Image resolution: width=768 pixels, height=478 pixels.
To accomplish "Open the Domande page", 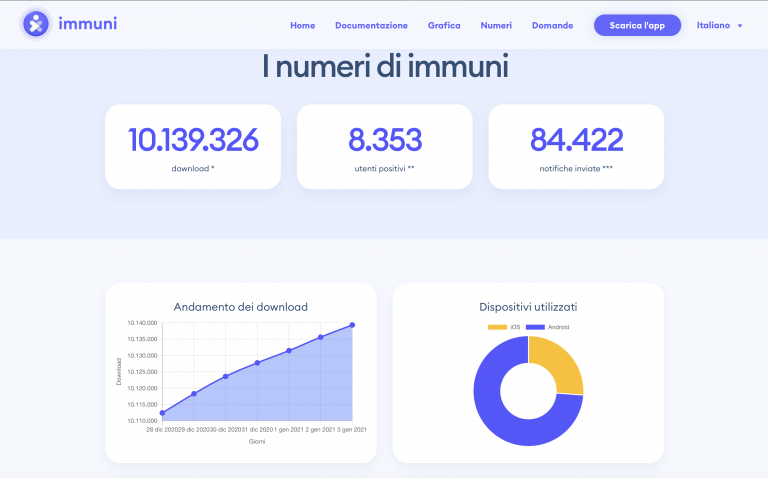I will (552, 25).
